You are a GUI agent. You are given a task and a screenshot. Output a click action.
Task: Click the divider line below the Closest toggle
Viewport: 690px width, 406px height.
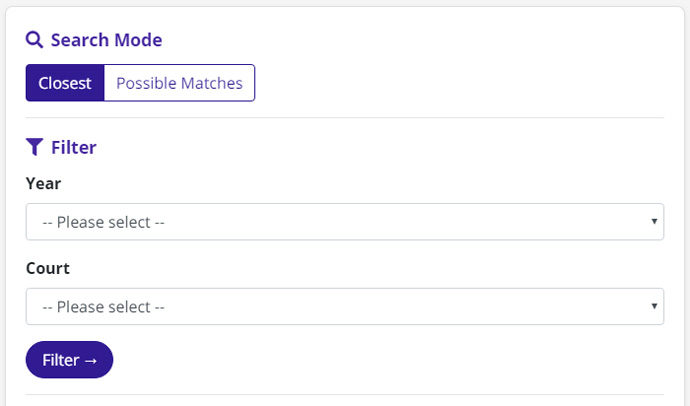(x=345, y=117)
